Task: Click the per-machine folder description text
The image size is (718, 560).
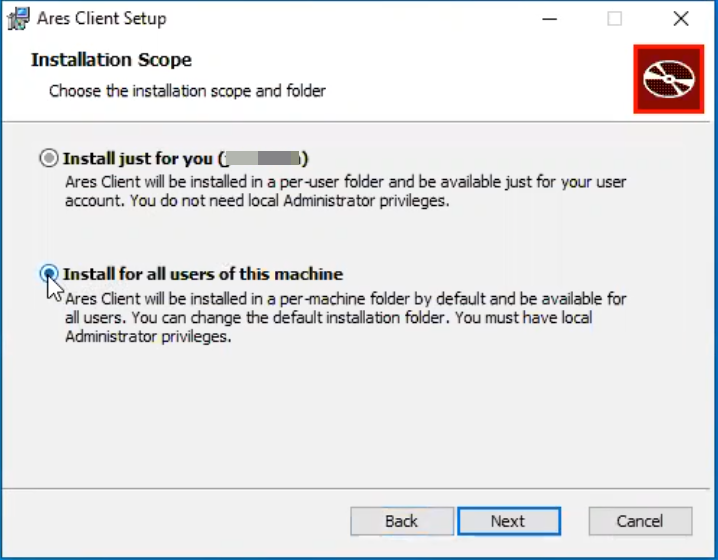Action: coord(345,299)
